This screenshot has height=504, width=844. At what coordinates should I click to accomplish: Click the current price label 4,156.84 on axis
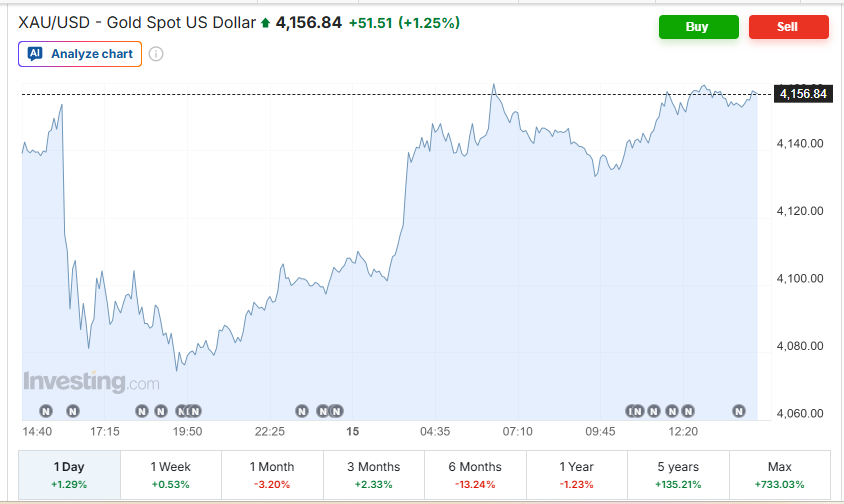[x=803, y=94]
